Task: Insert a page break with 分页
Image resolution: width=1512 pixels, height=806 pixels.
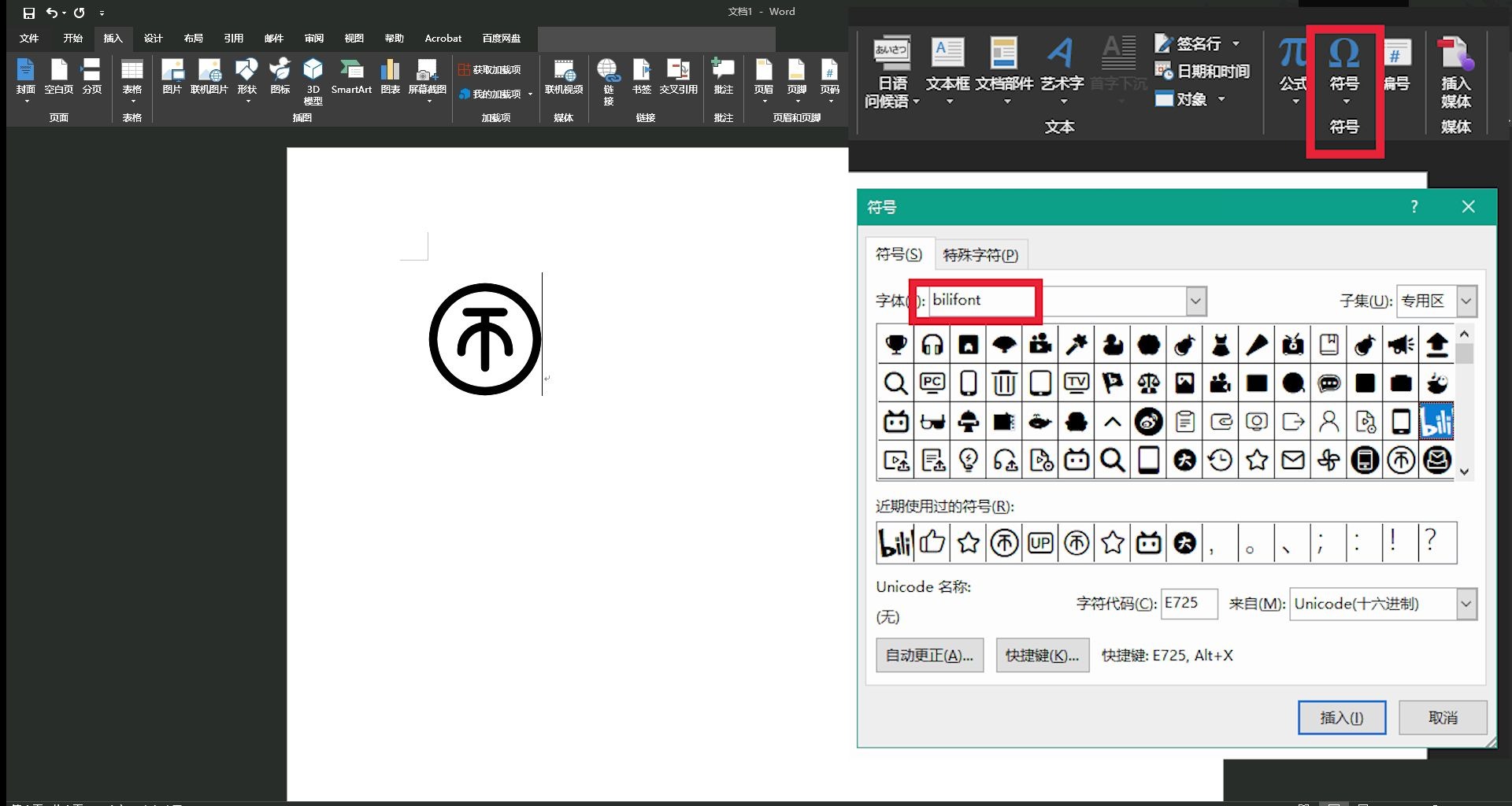Action: pyautogui.click(x=92, y=77)
